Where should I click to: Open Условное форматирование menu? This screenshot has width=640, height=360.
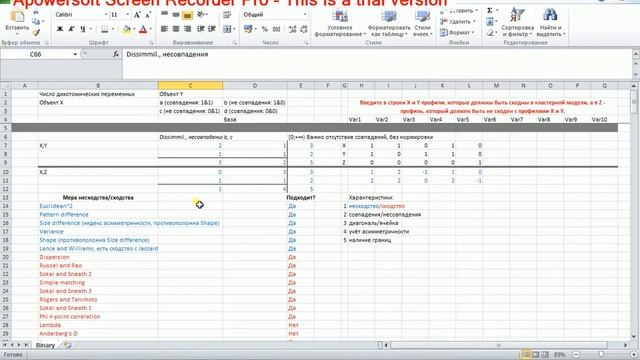[x=340, y=23]
